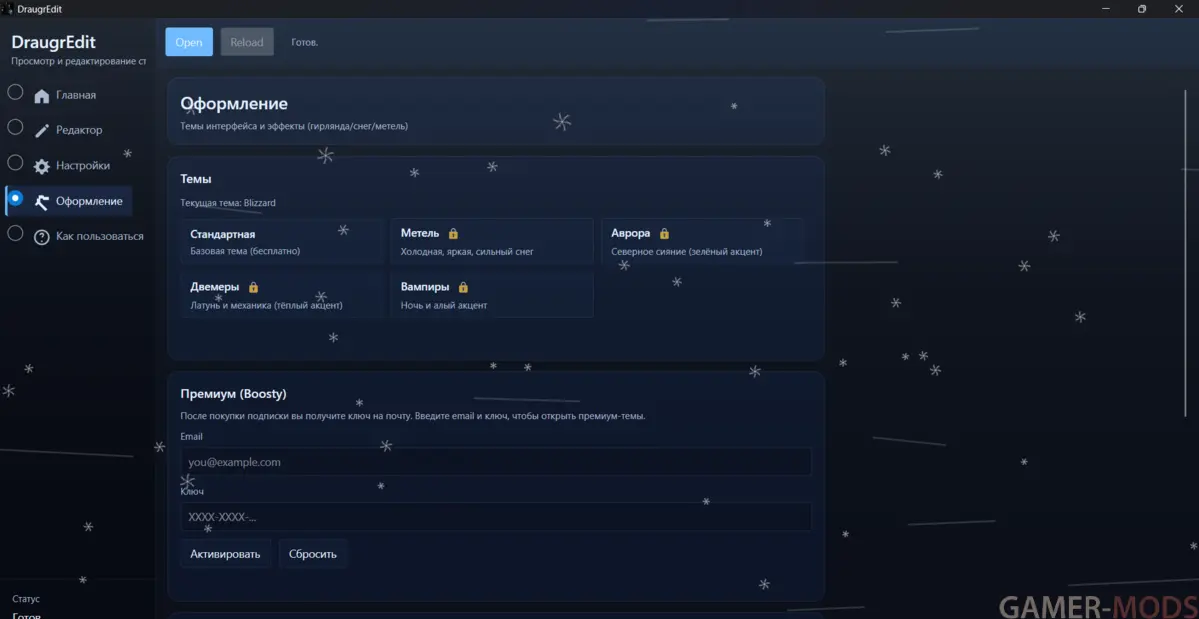Click the Ключ license key field
The height and width of the screenshot is (619, 1199).
tap(496, 517)
